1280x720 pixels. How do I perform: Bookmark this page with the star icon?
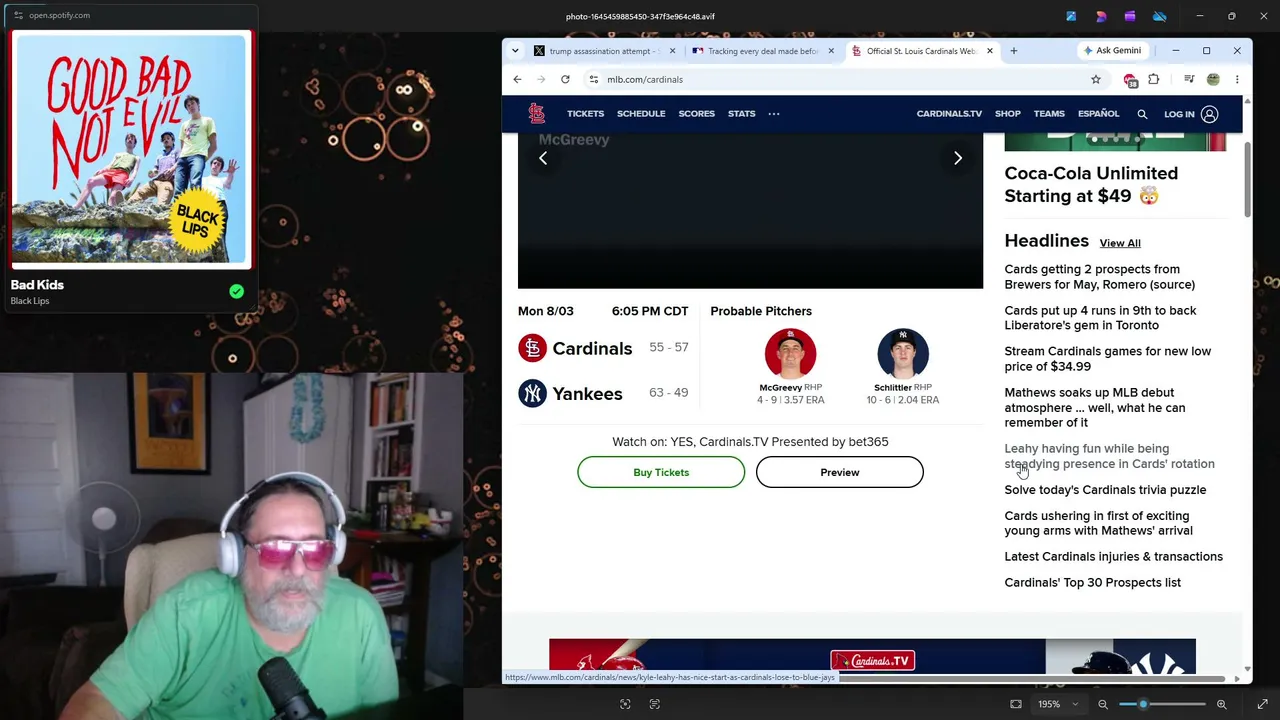1096,79
